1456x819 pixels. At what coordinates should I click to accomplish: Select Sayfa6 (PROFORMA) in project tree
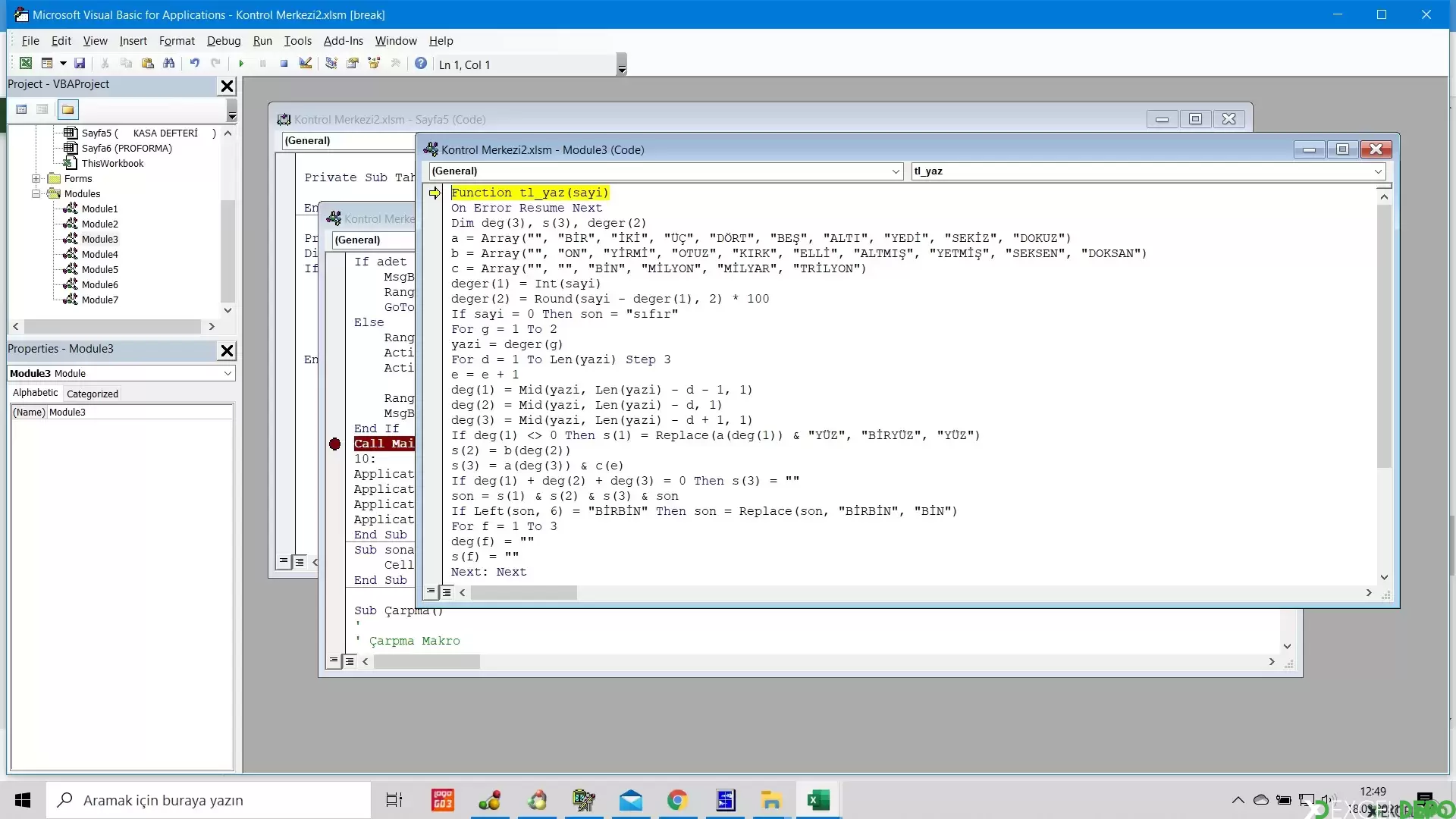[127, 149]
